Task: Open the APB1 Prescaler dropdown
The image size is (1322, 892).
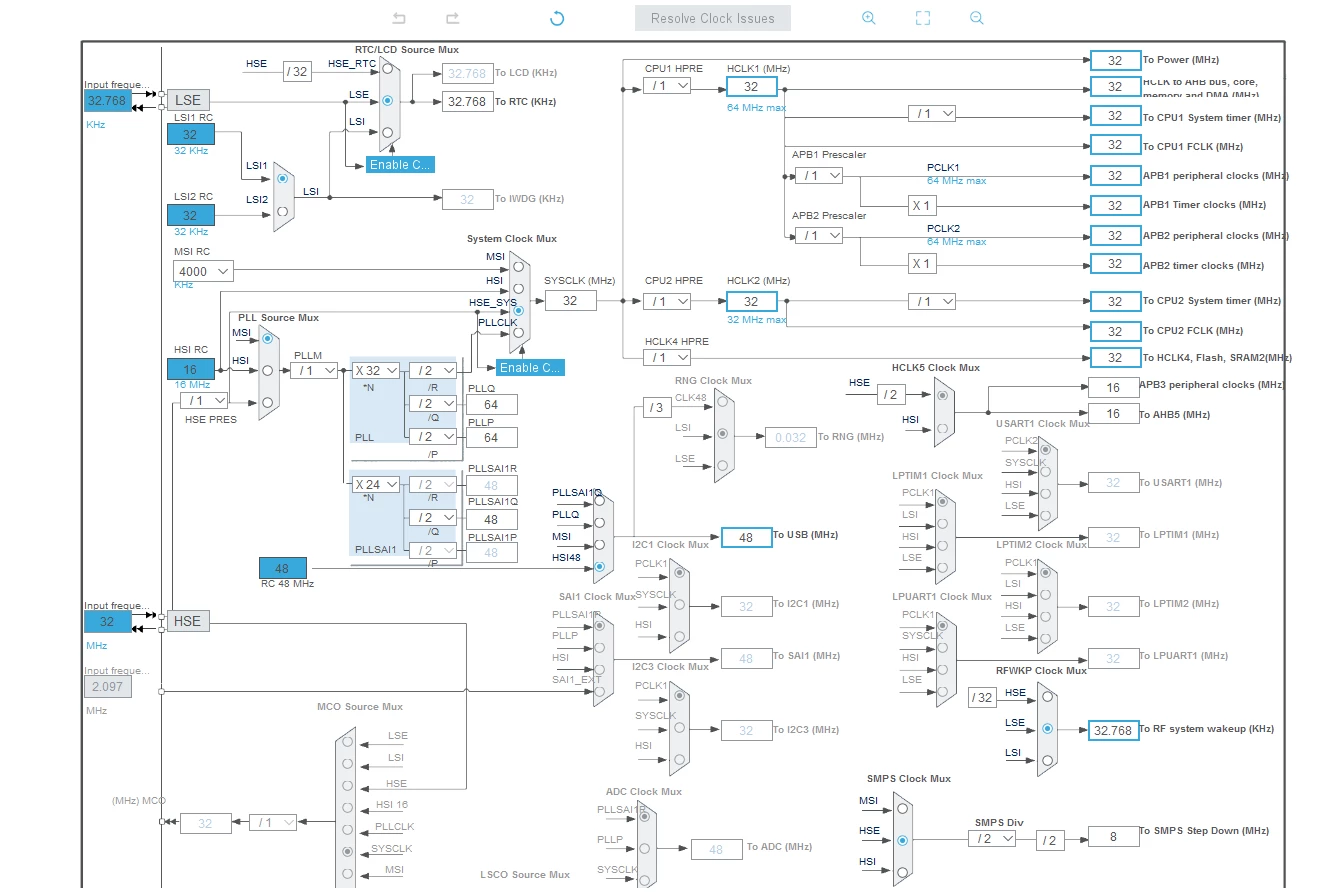Action: coord(819,175)
